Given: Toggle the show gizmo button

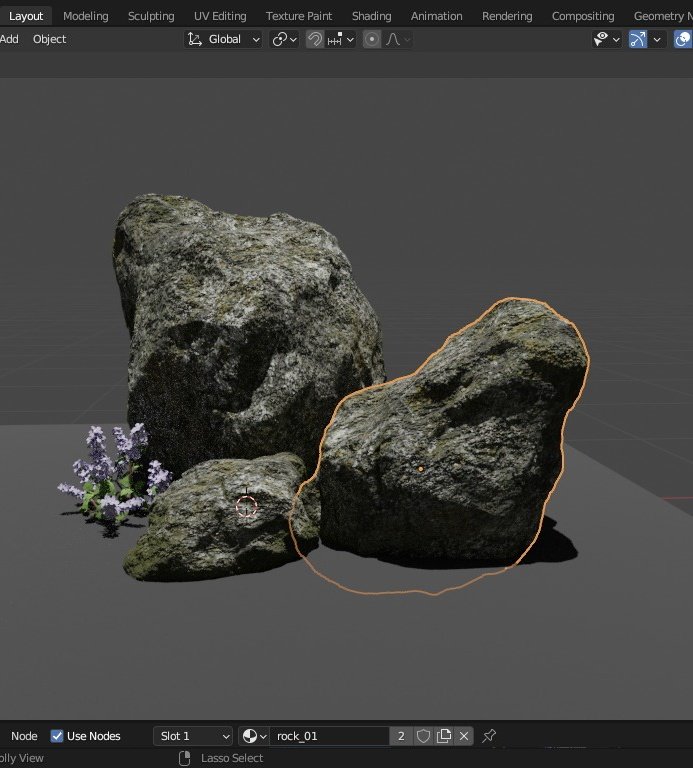Looking at the screenshot, I should tap(638, 39).
